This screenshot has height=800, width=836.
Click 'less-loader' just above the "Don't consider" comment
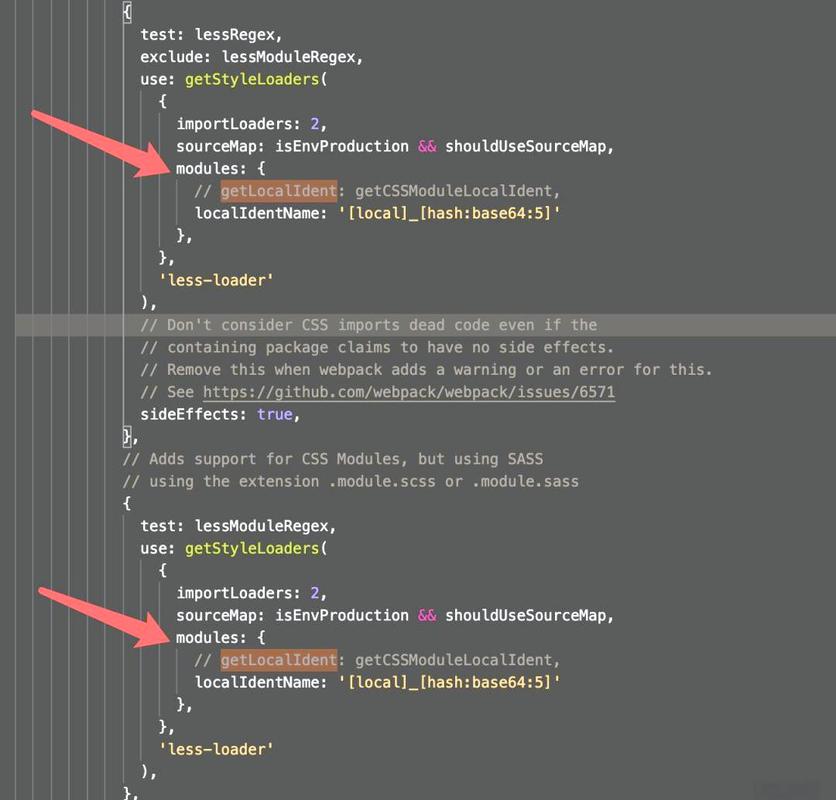point(216,281)
